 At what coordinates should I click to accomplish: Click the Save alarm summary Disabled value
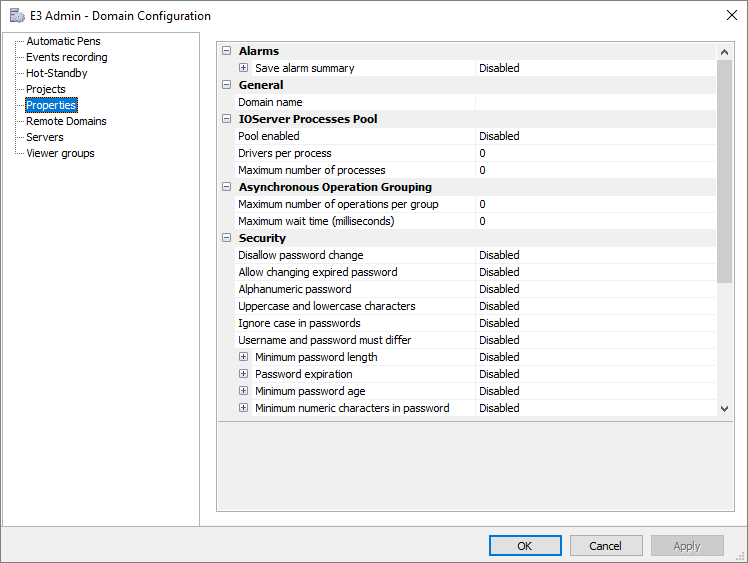(596, 68)
